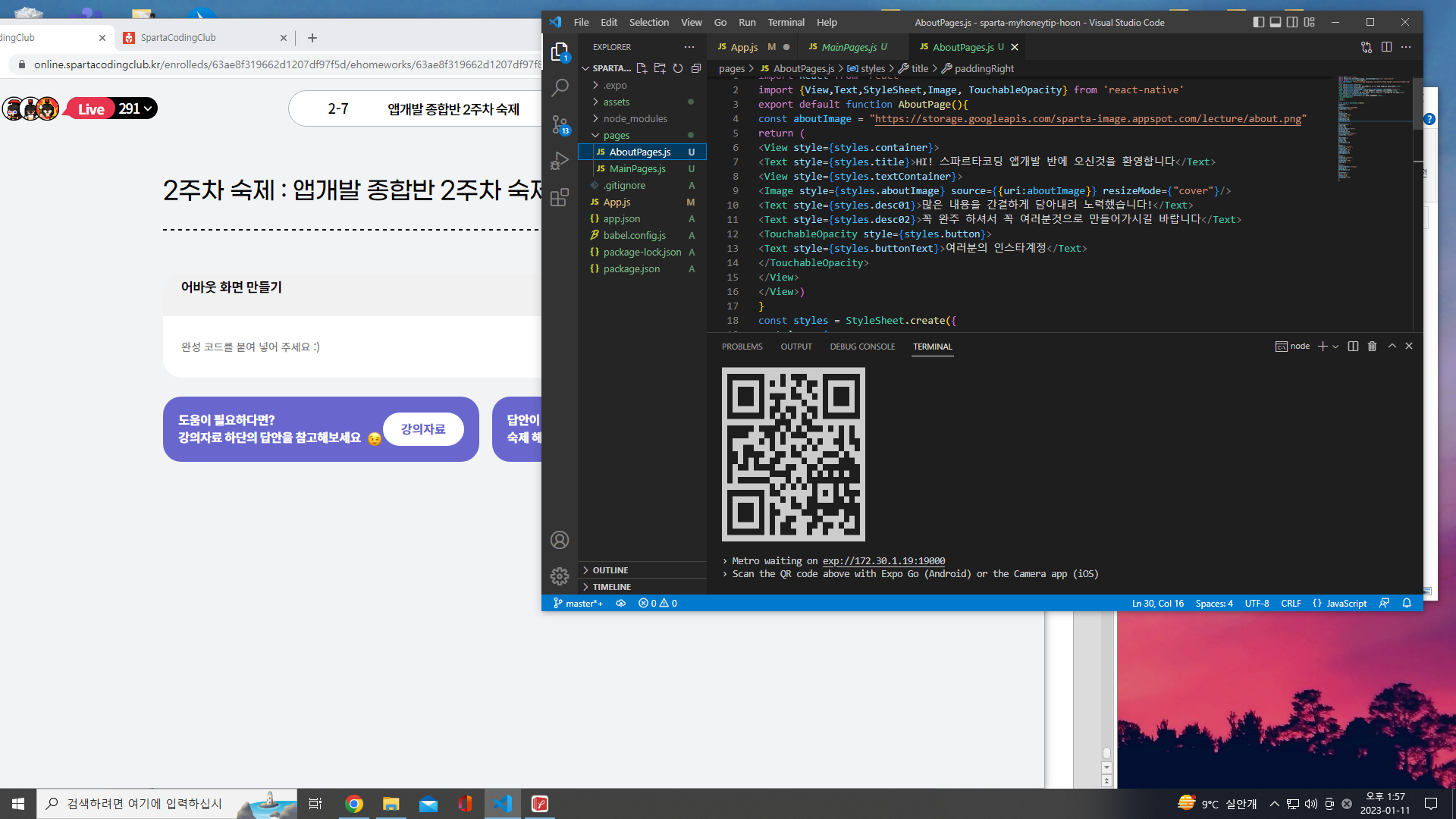Click the feedback icon in status bar
The height and width of the screenshot is (819, 1456).
1384,603
